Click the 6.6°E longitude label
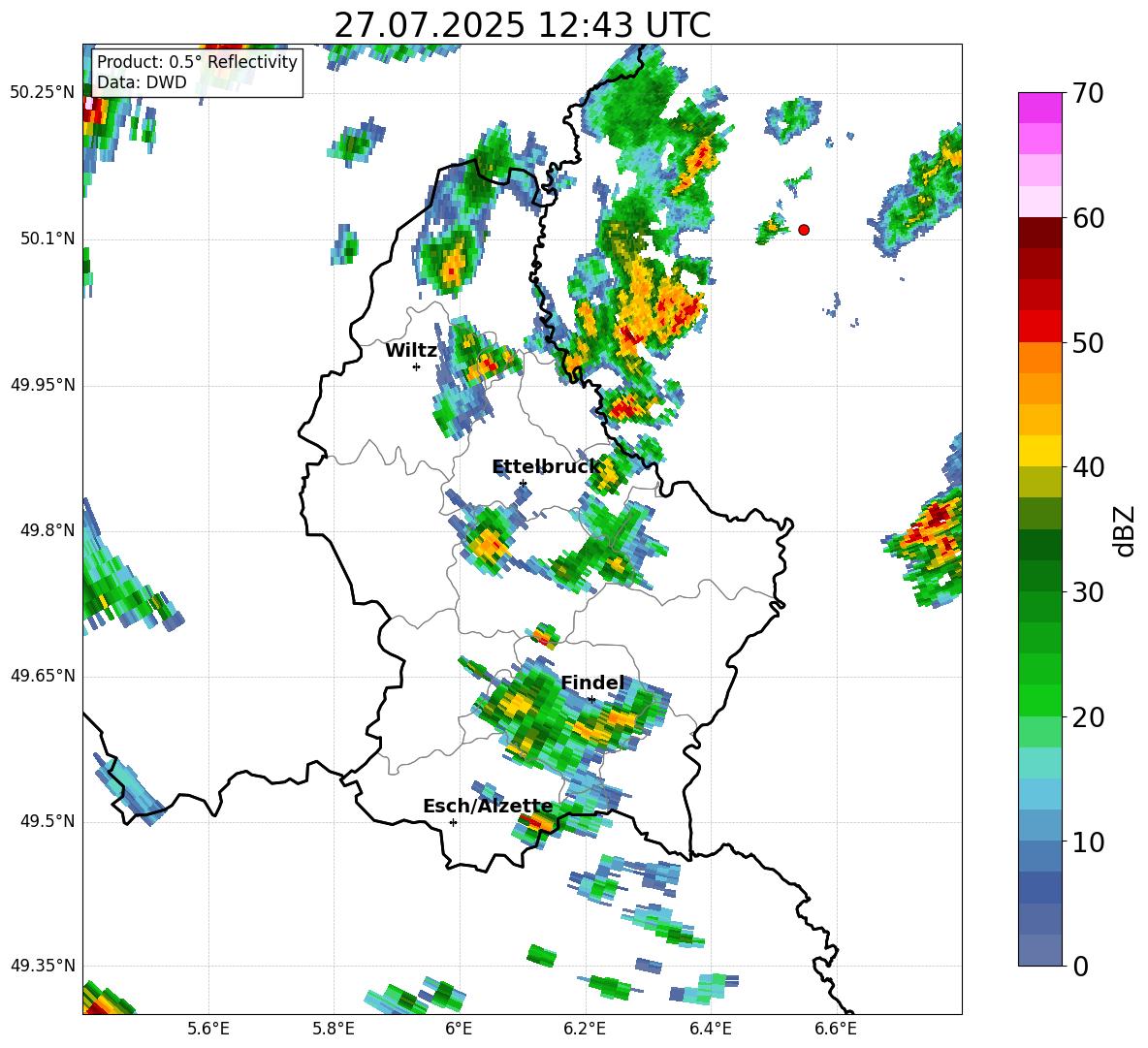1148x1048 pixels. (x=836, y=1030)
